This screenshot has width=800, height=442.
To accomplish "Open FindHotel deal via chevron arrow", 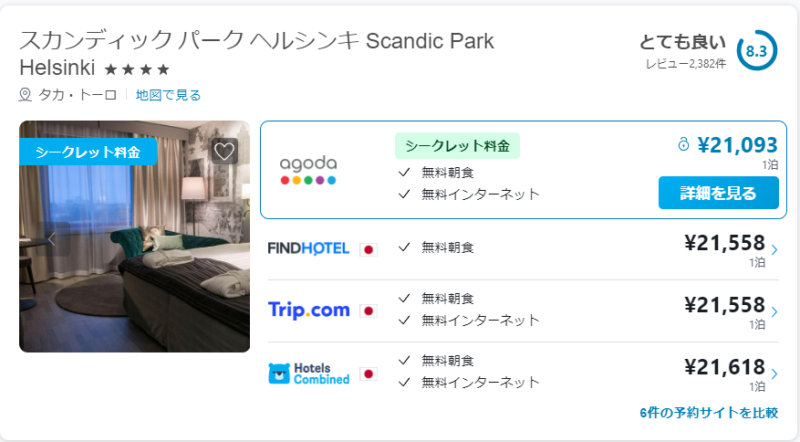I will coord(774,250).
